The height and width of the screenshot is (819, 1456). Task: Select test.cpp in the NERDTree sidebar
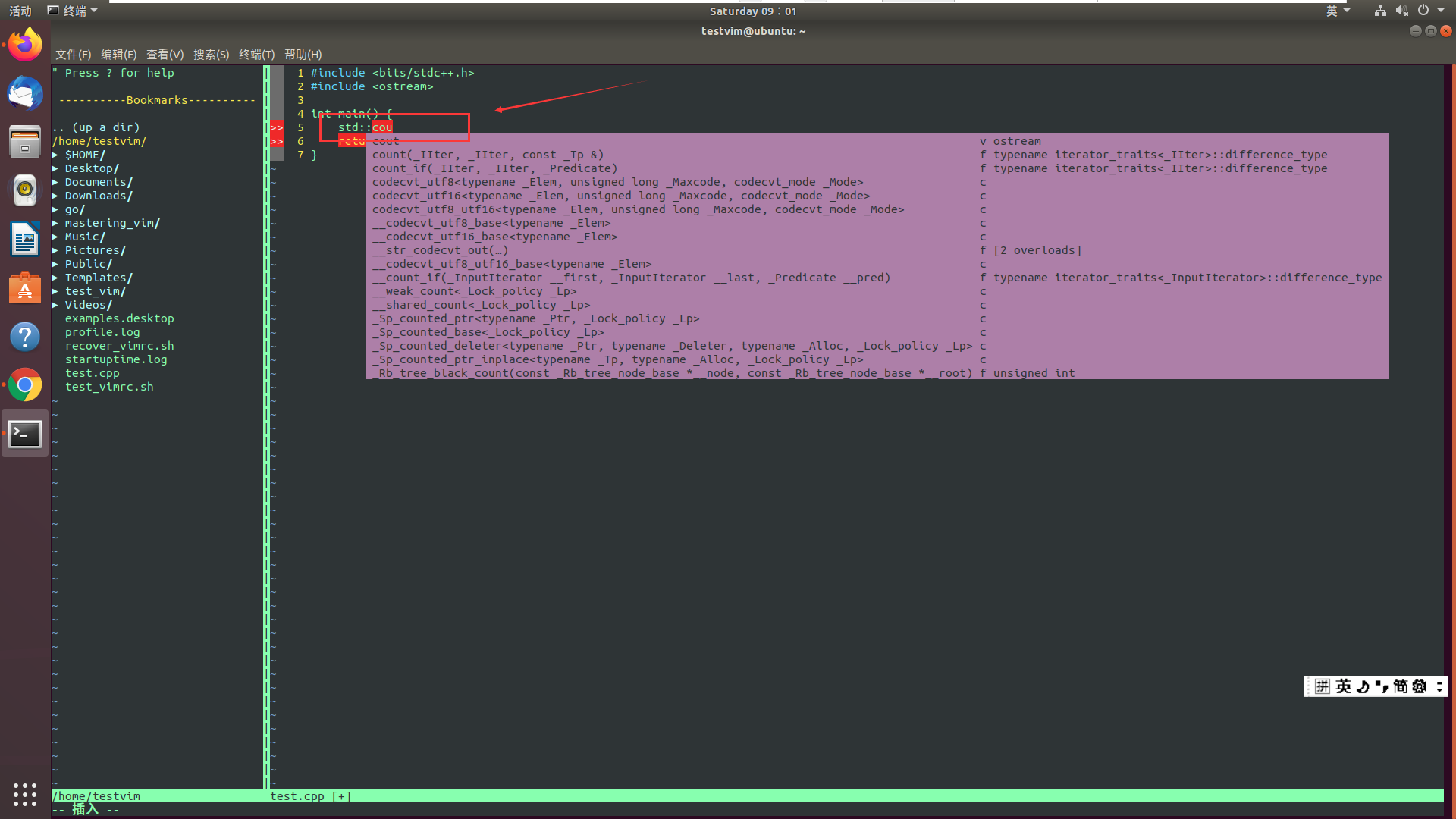coord(92,372)
